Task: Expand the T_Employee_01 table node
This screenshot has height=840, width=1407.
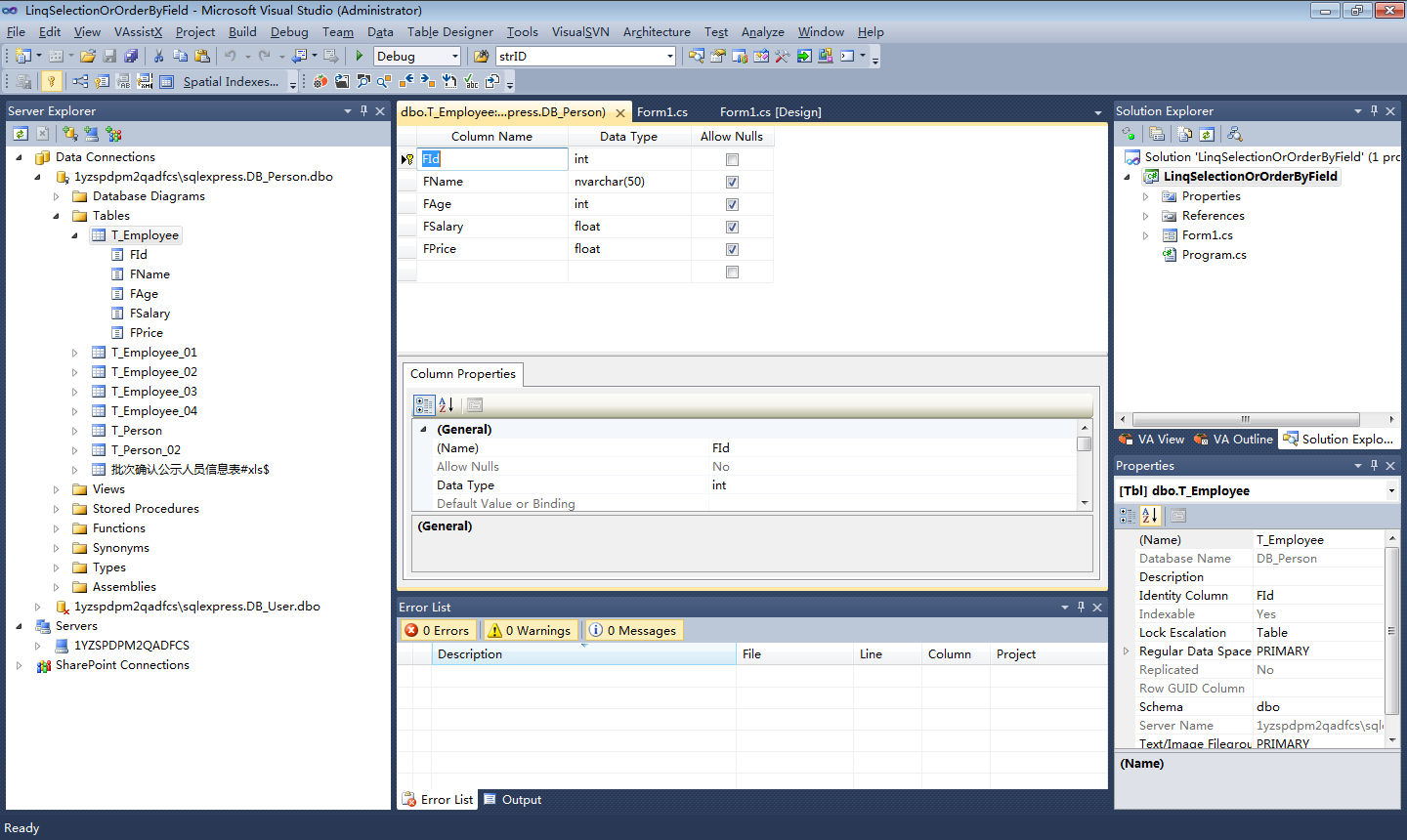Action: (75, 353)
